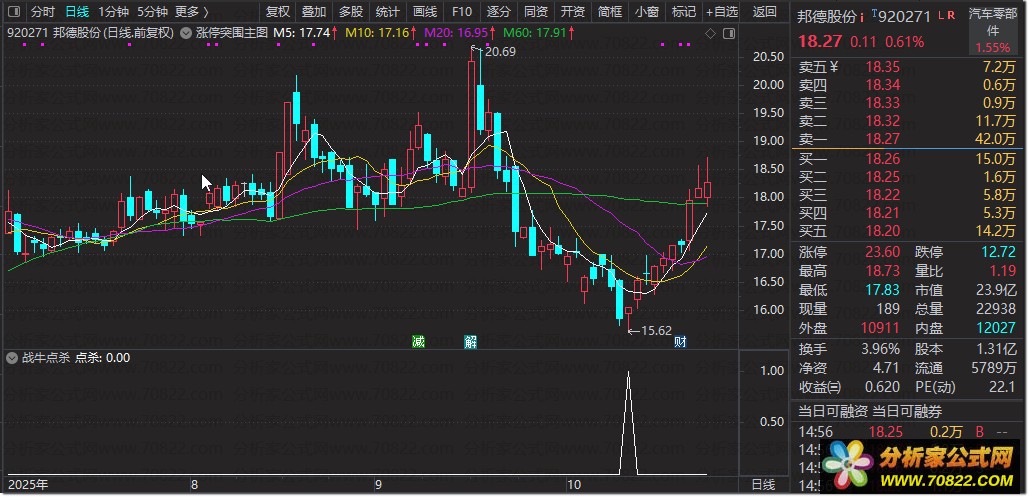Toggle the left sidebar panel icon
The height and width of the screenshot is (497, 1030).
(x=13, y=12)
